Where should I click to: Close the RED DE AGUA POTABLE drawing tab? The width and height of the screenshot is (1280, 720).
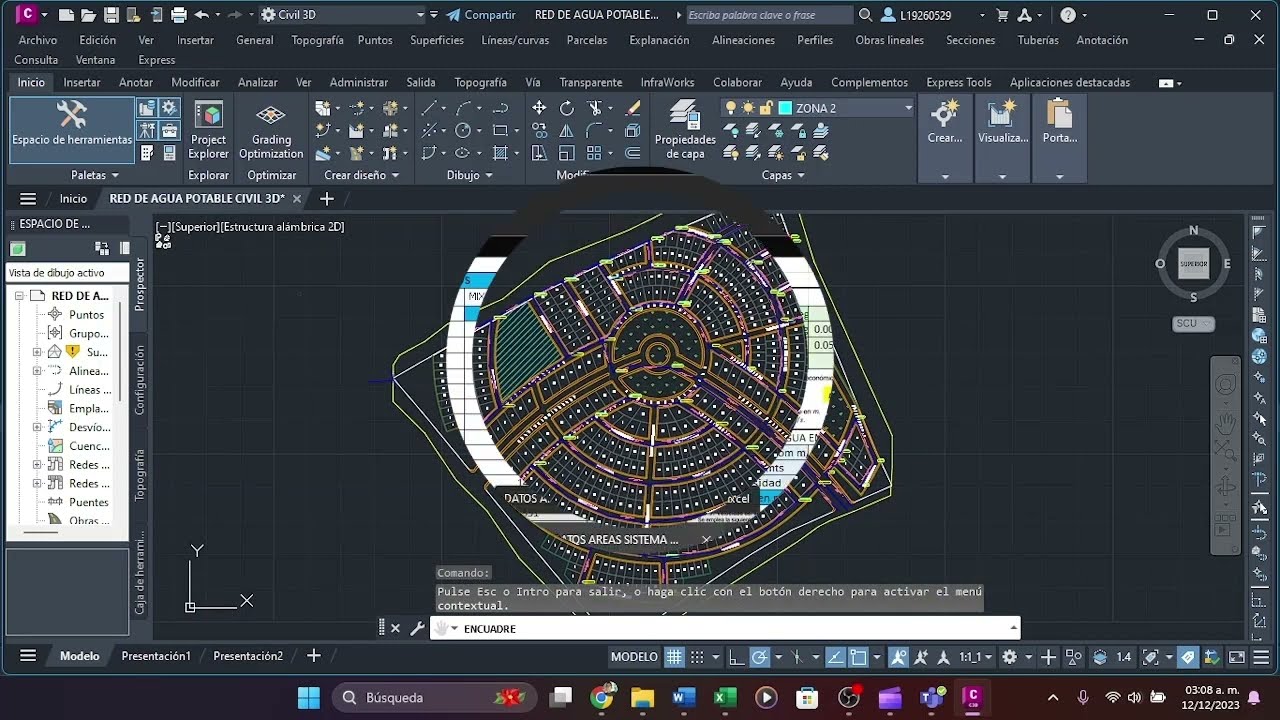pyautogui.click(x=297, y=199)
